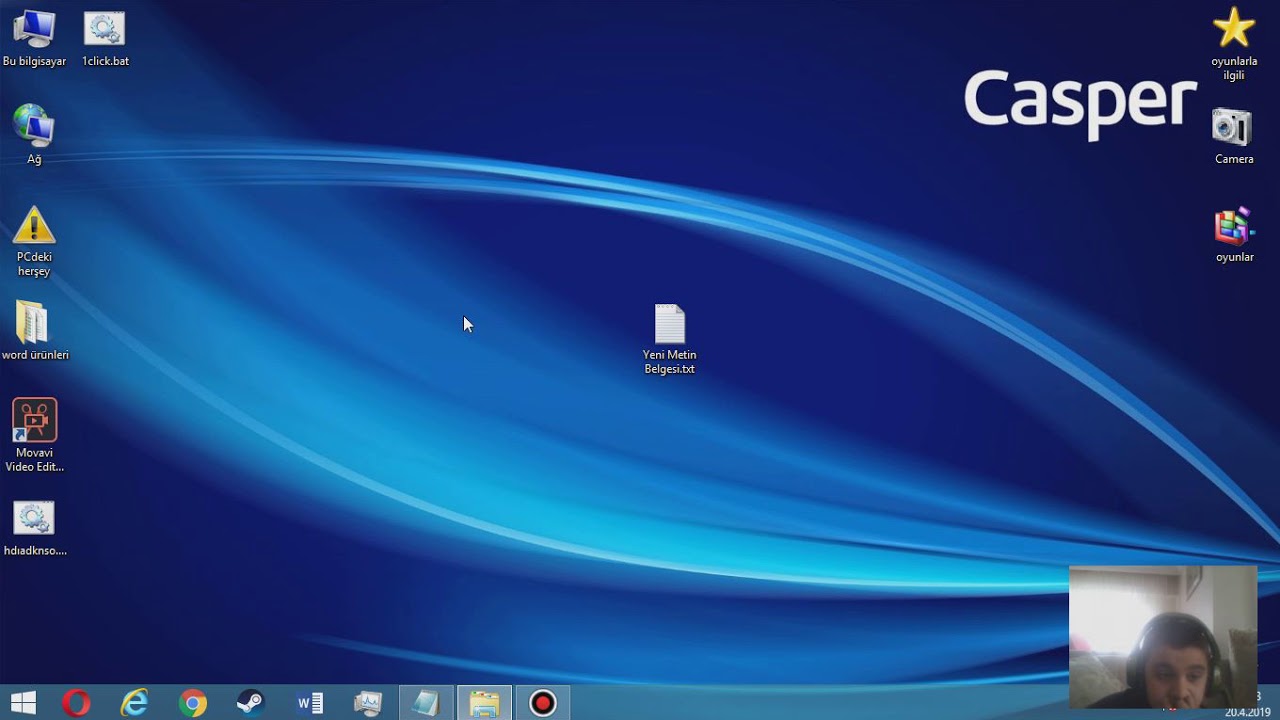Switch to the screen recorder taskbar button
This screenshot has height=720, width=1280.
pos(542,703)
